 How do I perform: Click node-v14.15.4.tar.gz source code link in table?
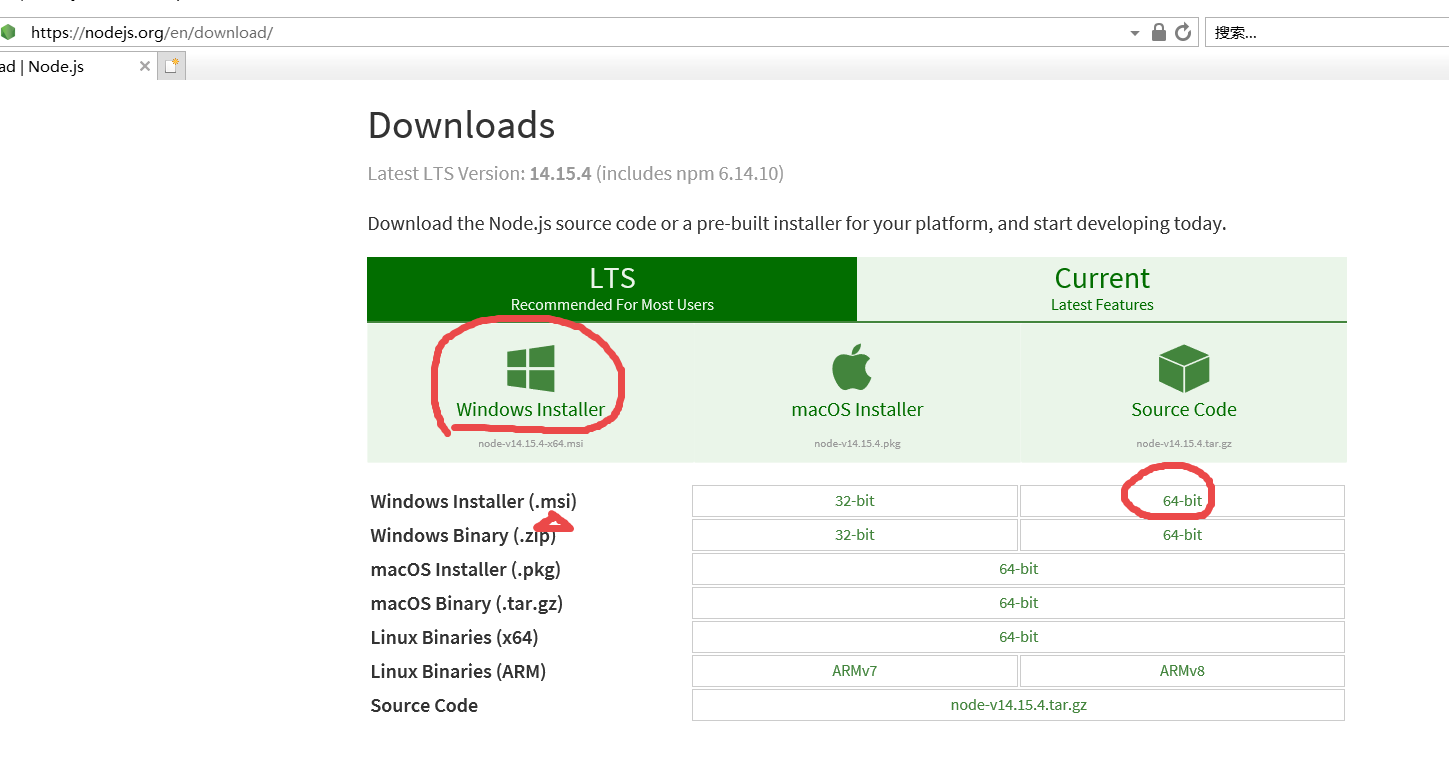[x=1018, y=705]
